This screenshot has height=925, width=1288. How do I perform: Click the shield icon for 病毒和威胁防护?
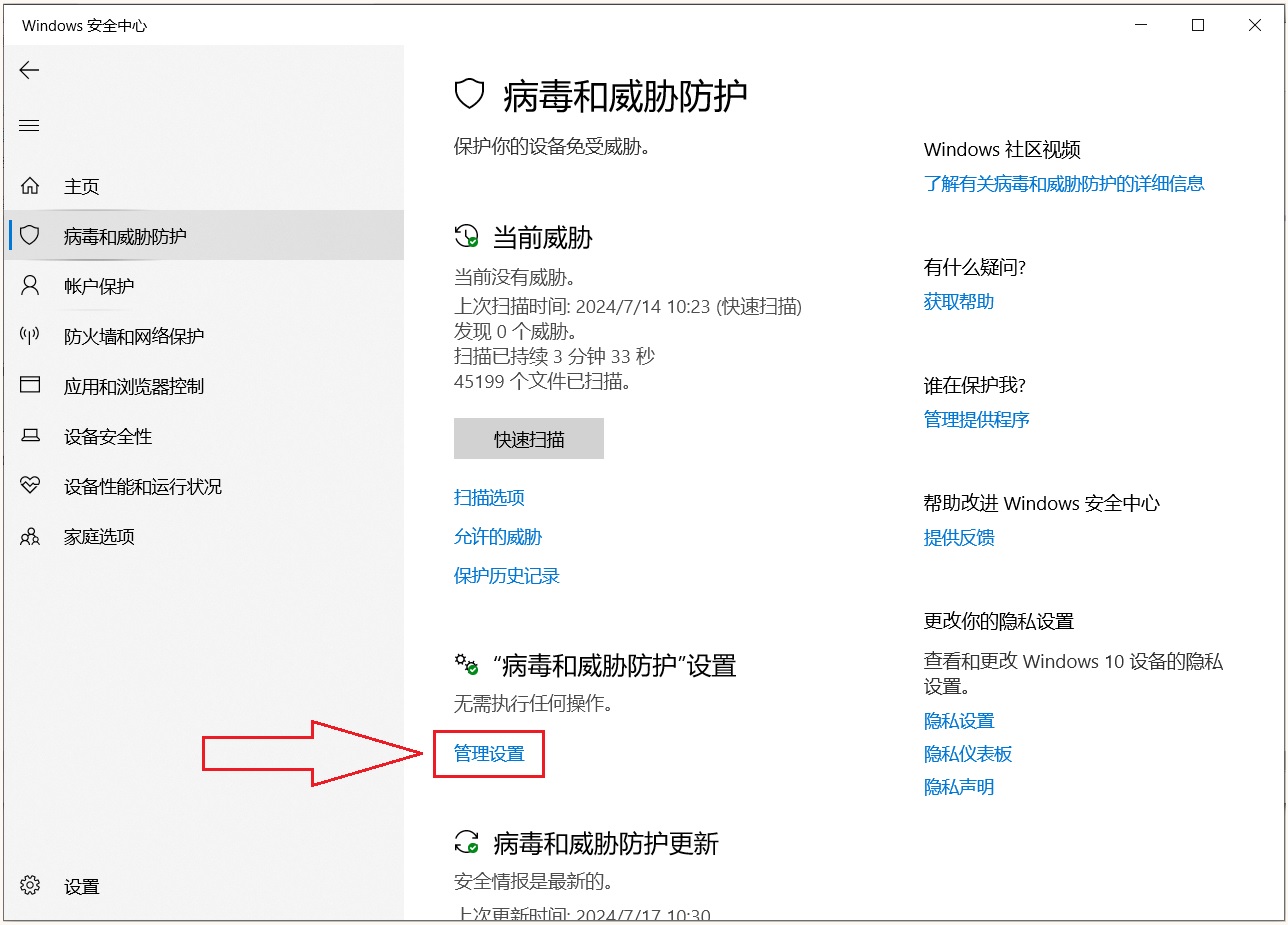(x=30, y=236)
